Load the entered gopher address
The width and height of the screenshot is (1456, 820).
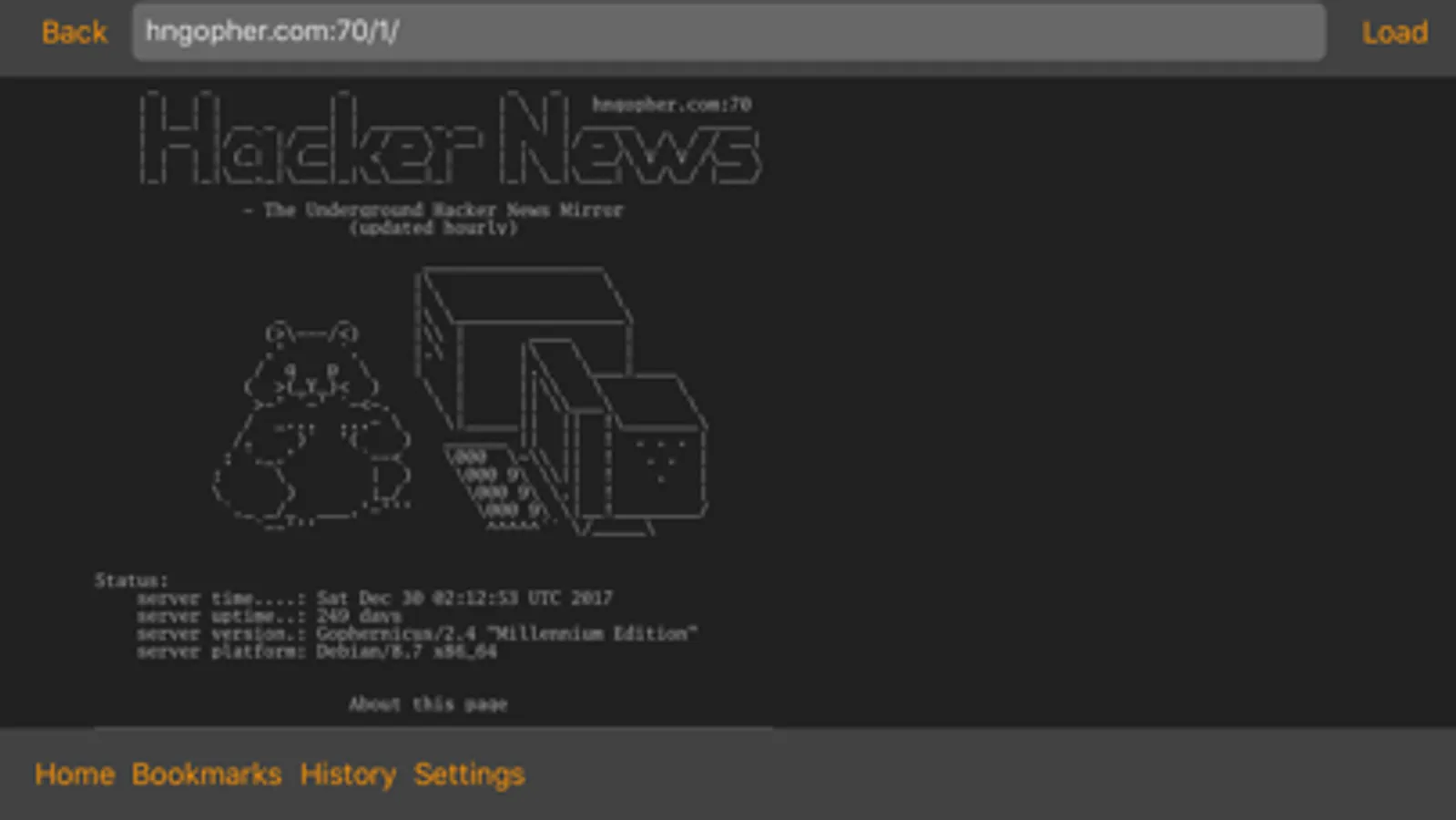(1394, 33)
